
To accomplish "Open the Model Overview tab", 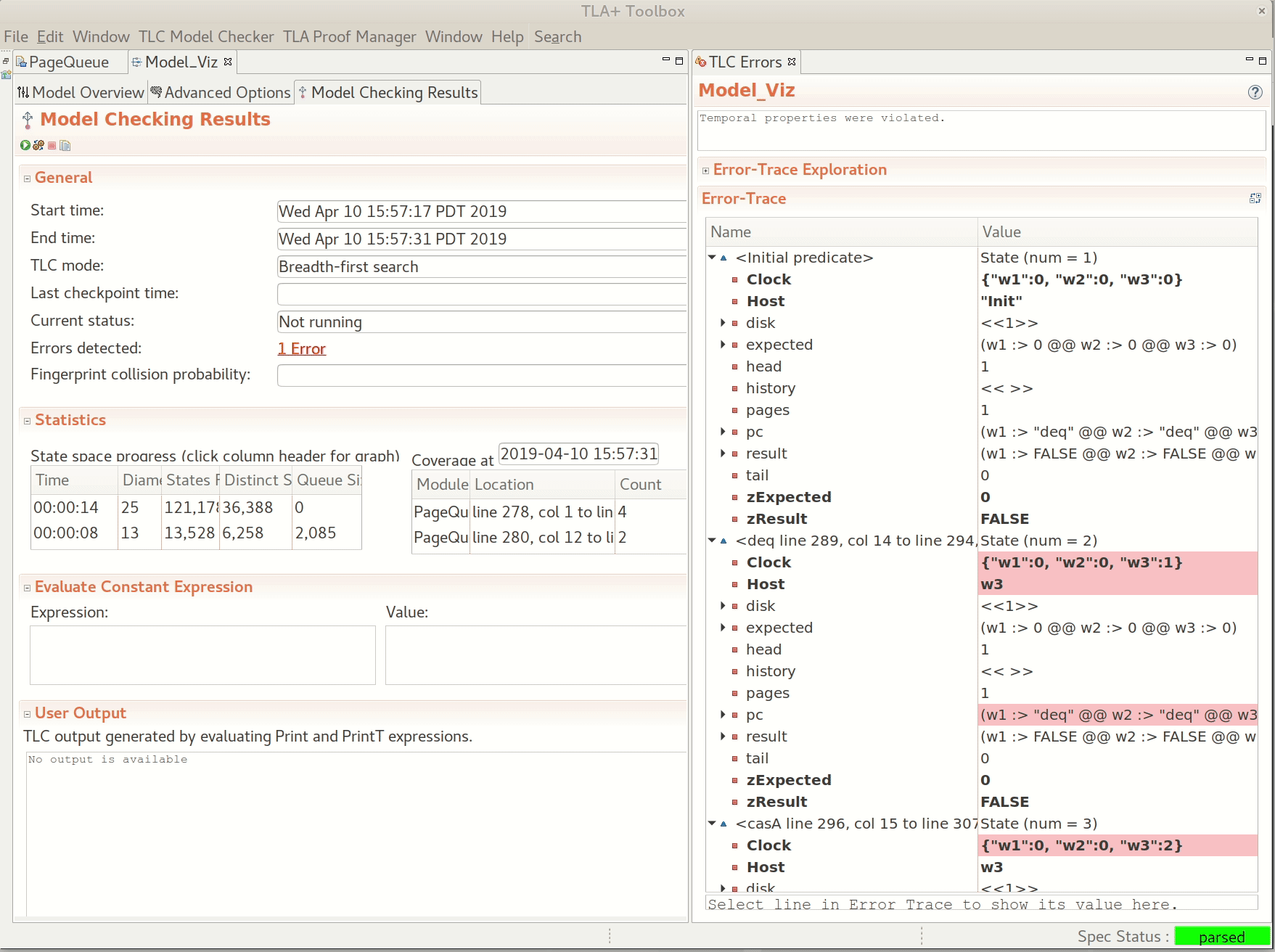I will [81, 93].
